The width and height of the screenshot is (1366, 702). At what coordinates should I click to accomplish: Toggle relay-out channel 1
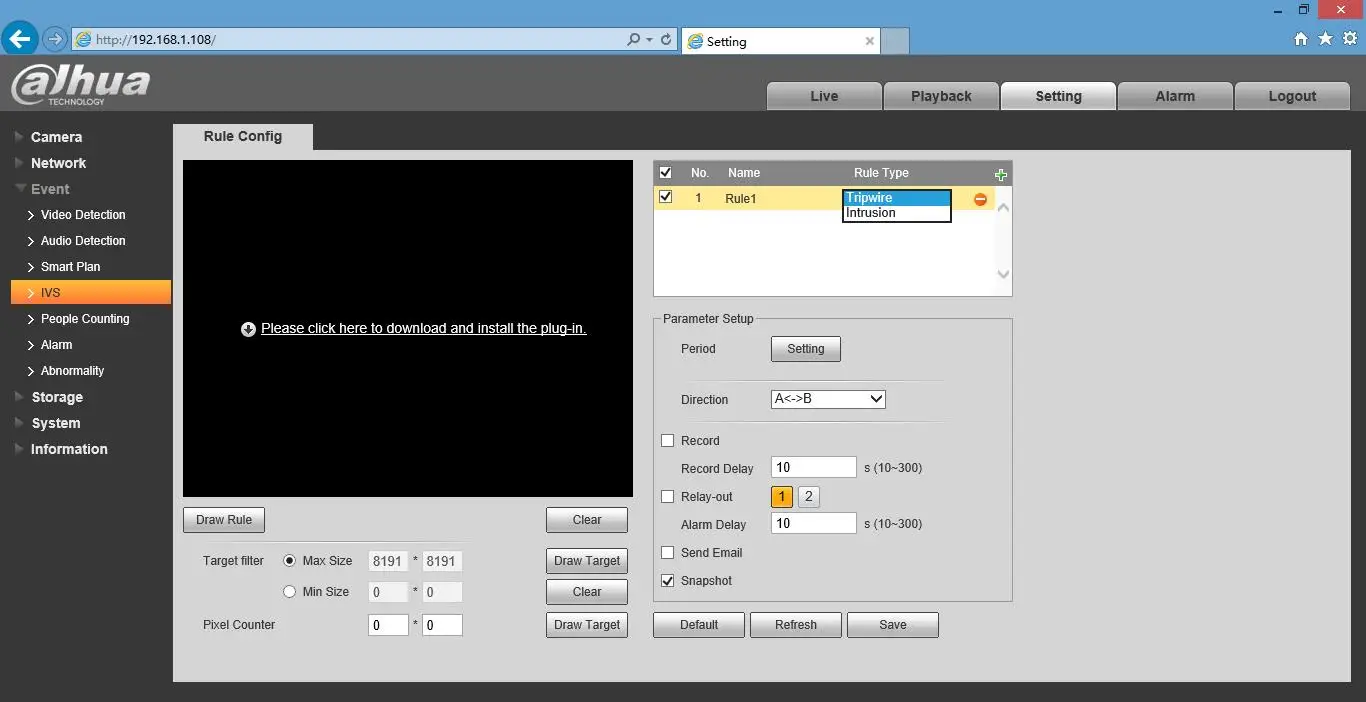[782, 497]
